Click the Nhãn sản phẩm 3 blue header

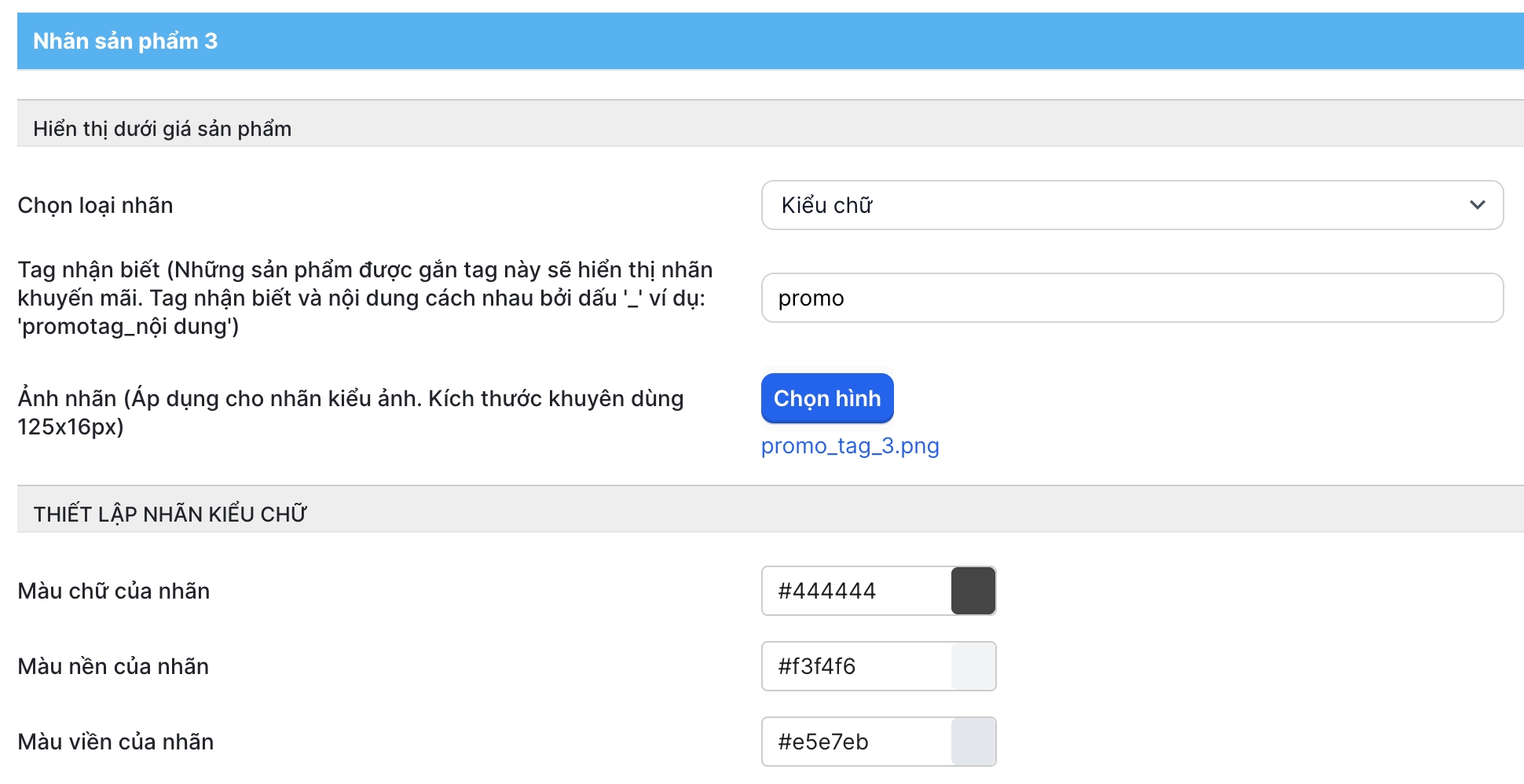(x=770, y=41)
